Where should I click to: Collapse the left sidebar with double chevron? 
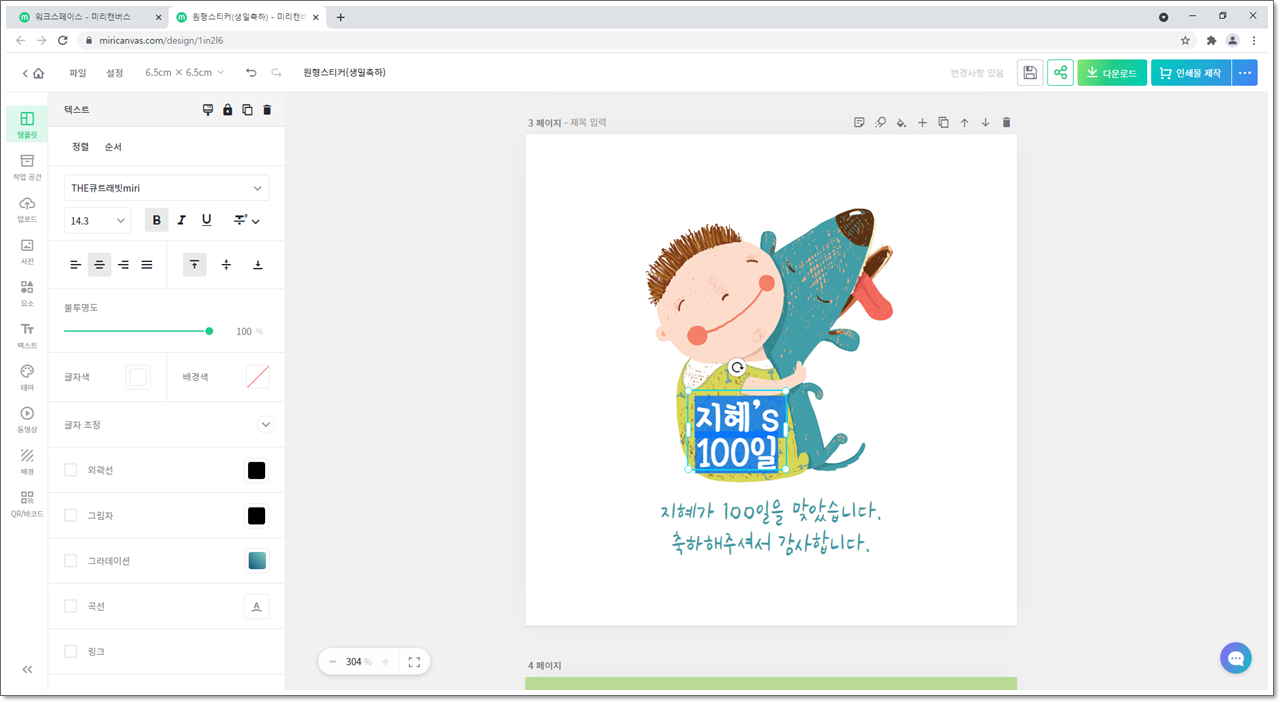coord(27,669)
